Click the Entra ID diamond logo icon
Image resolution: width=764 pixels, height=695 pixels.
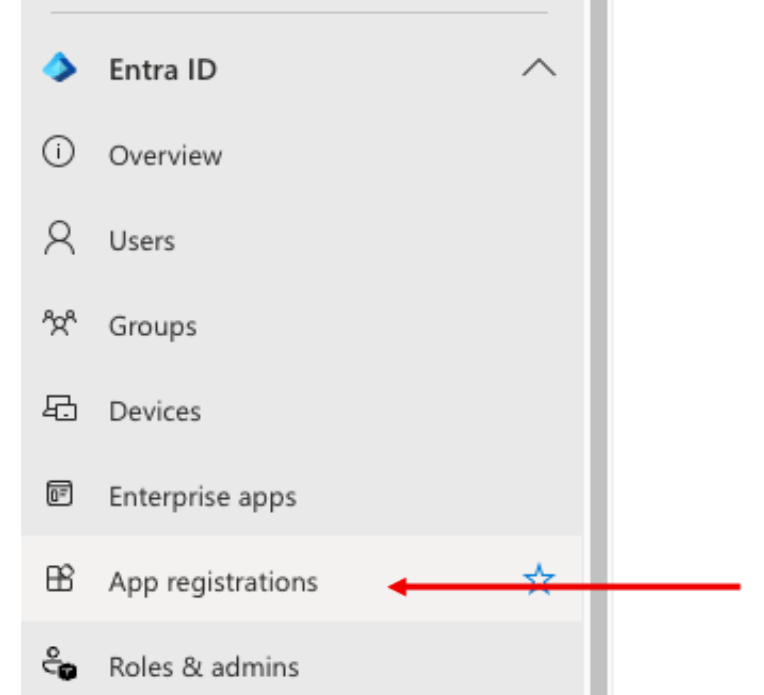click(59, 67)
